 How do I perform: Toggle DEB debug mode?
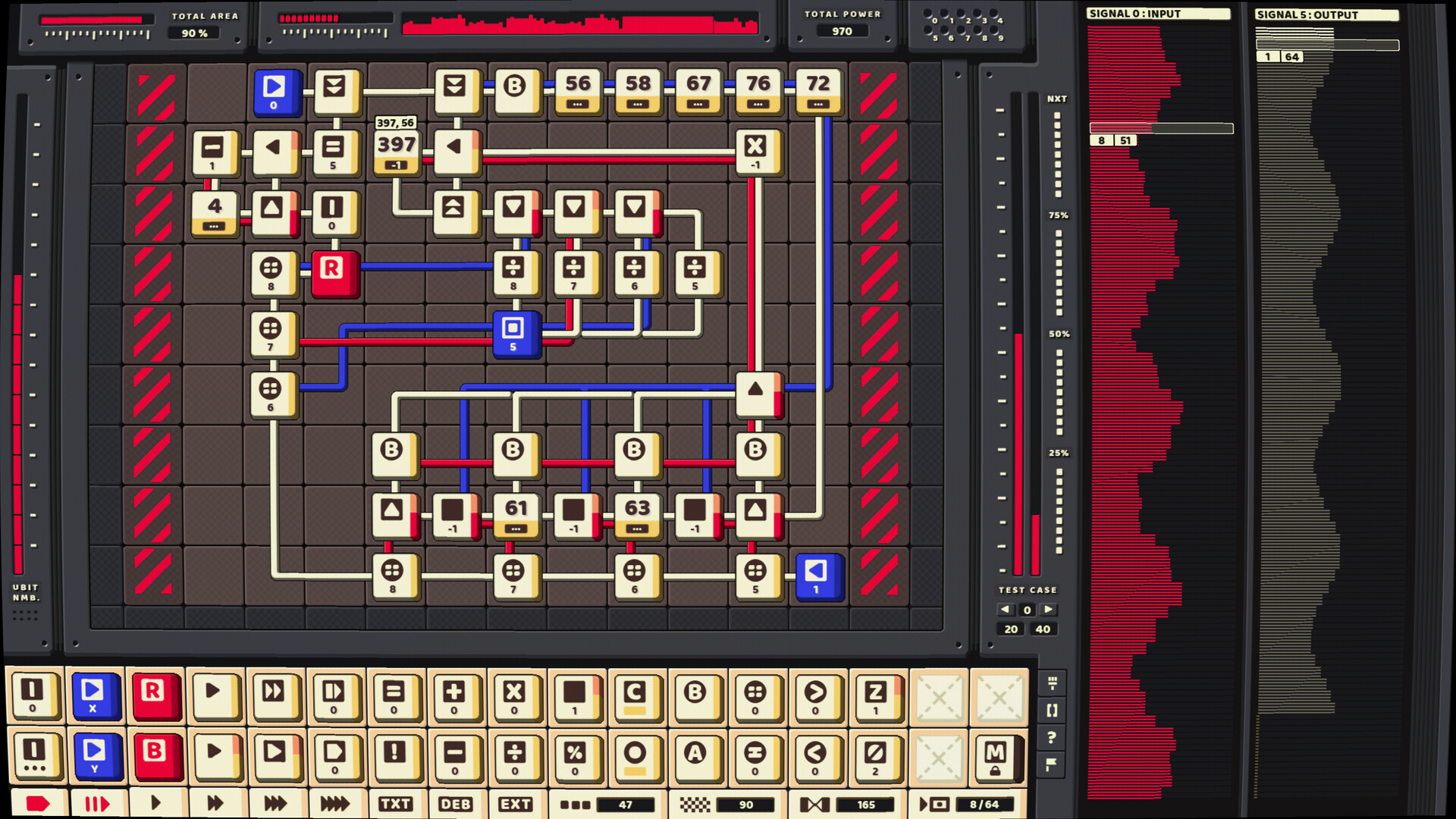(456, 804)
